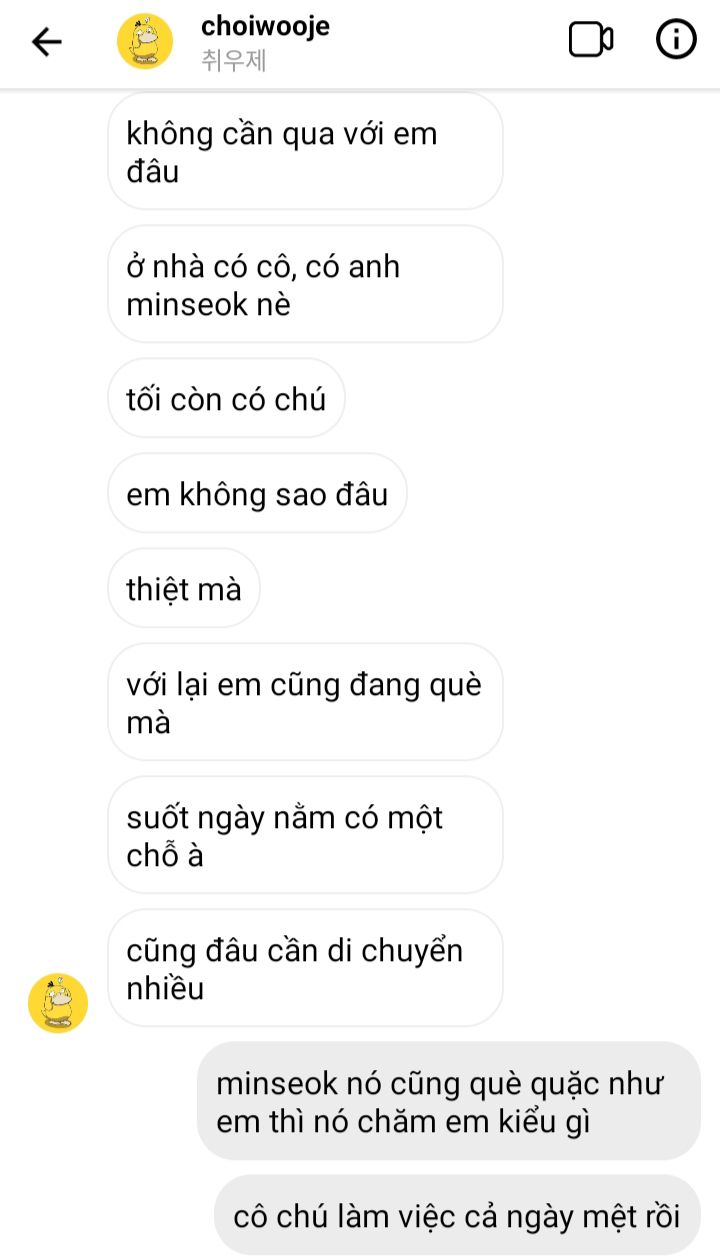Tap sent message "cô chú làm việc cả ngày"

pos(457,1216)
